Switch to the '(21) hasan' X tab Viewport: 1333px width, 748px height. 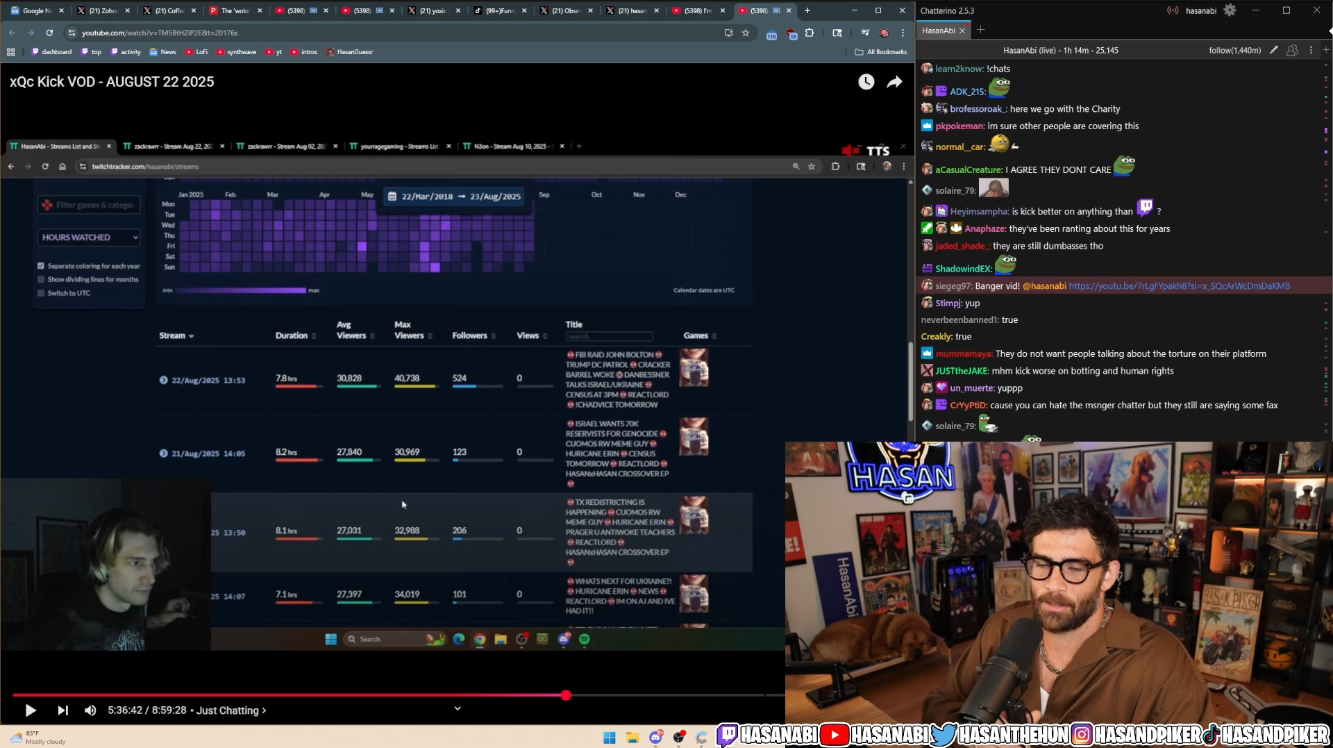click(x=635, y=10)
